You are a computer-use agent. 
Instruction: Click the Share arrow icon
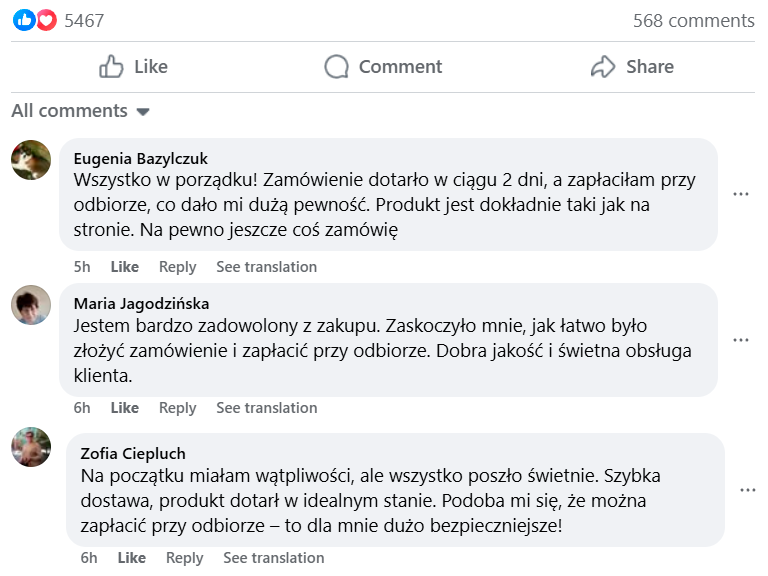[x=603, y=67]
